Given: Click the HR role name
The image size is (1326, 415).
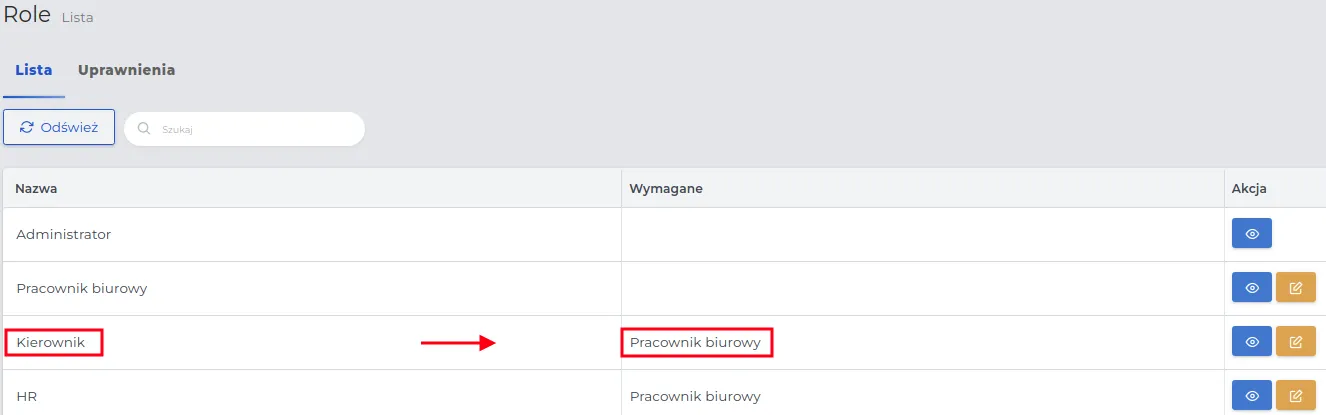Looking at the screenshot, I should point(27,397).
